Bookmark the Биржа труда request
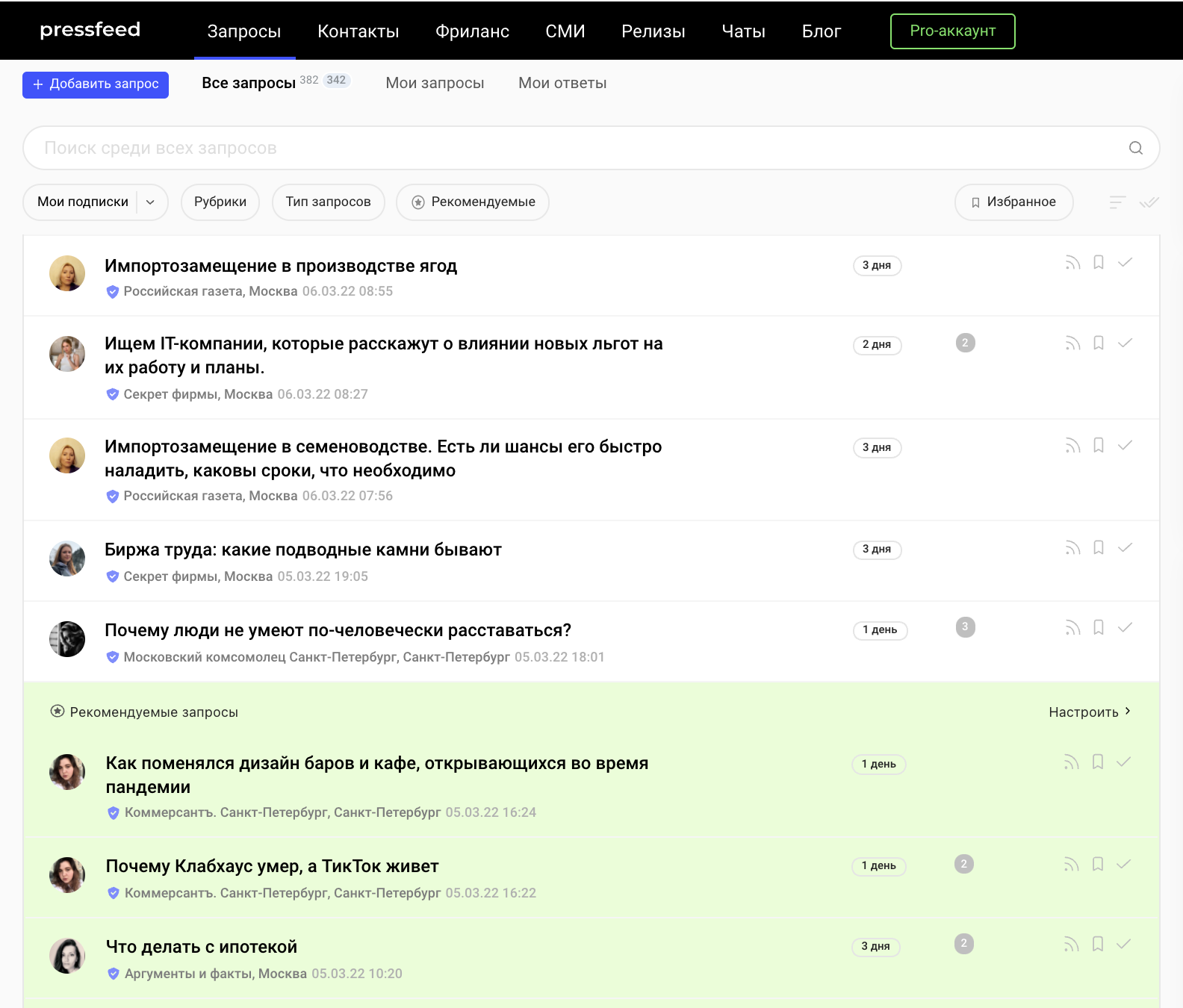The height and width of the screenshot is (1008, 1183). [1099, 547]
